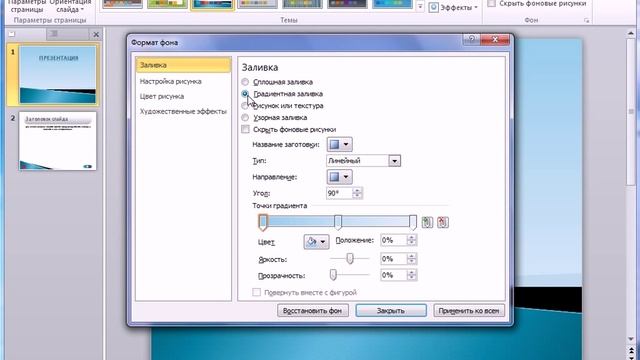The width and height of the screenshot is (640, 360).
Task: Select Рисунок или текстура radio button
Action: (x=245, y=106)
